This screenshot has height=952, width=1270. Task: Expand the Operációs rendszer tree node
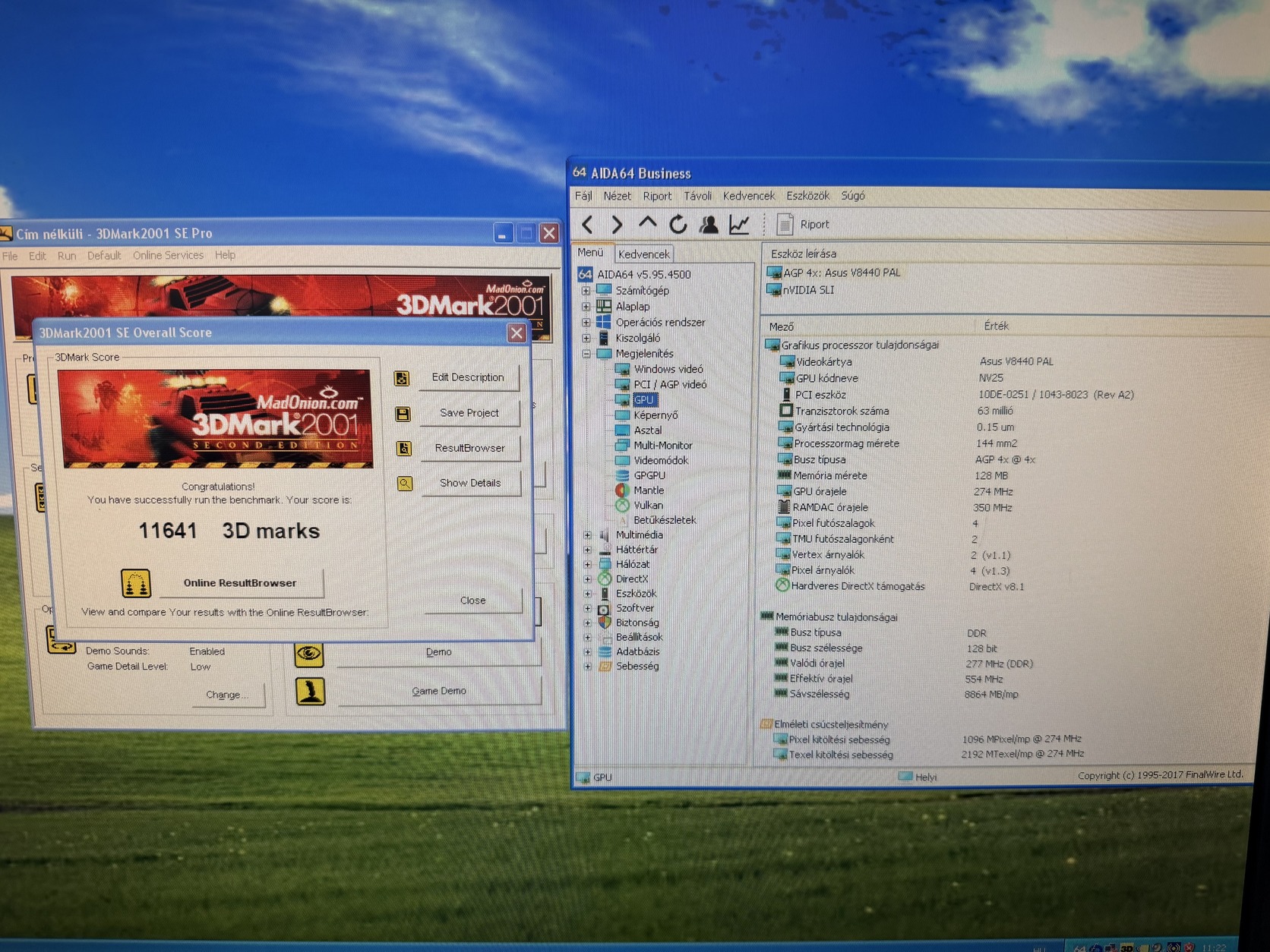(586, 323)
